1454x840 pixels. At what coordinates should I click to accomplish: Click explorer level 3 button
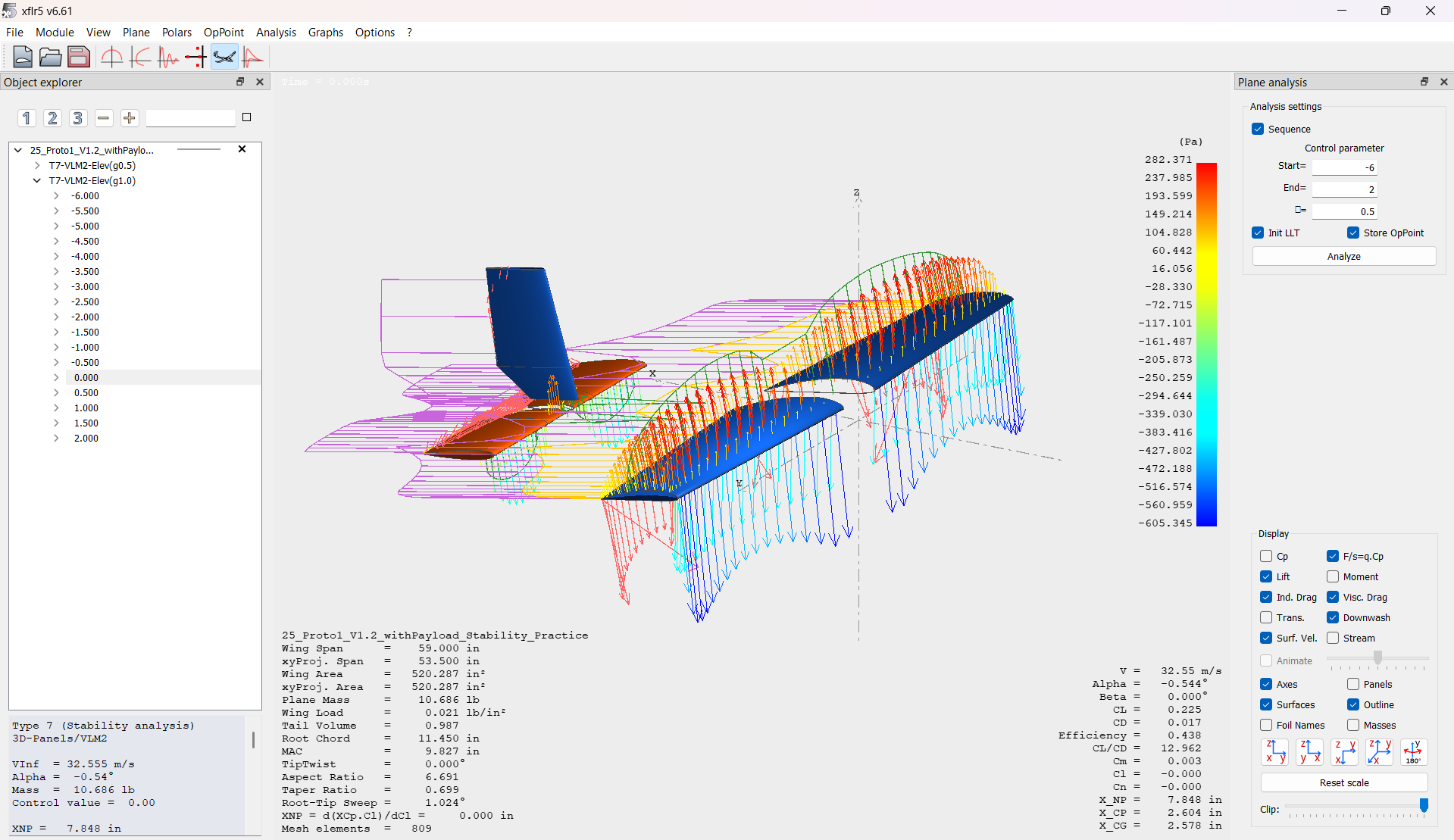pyautogui.click(x=77, y=118)
